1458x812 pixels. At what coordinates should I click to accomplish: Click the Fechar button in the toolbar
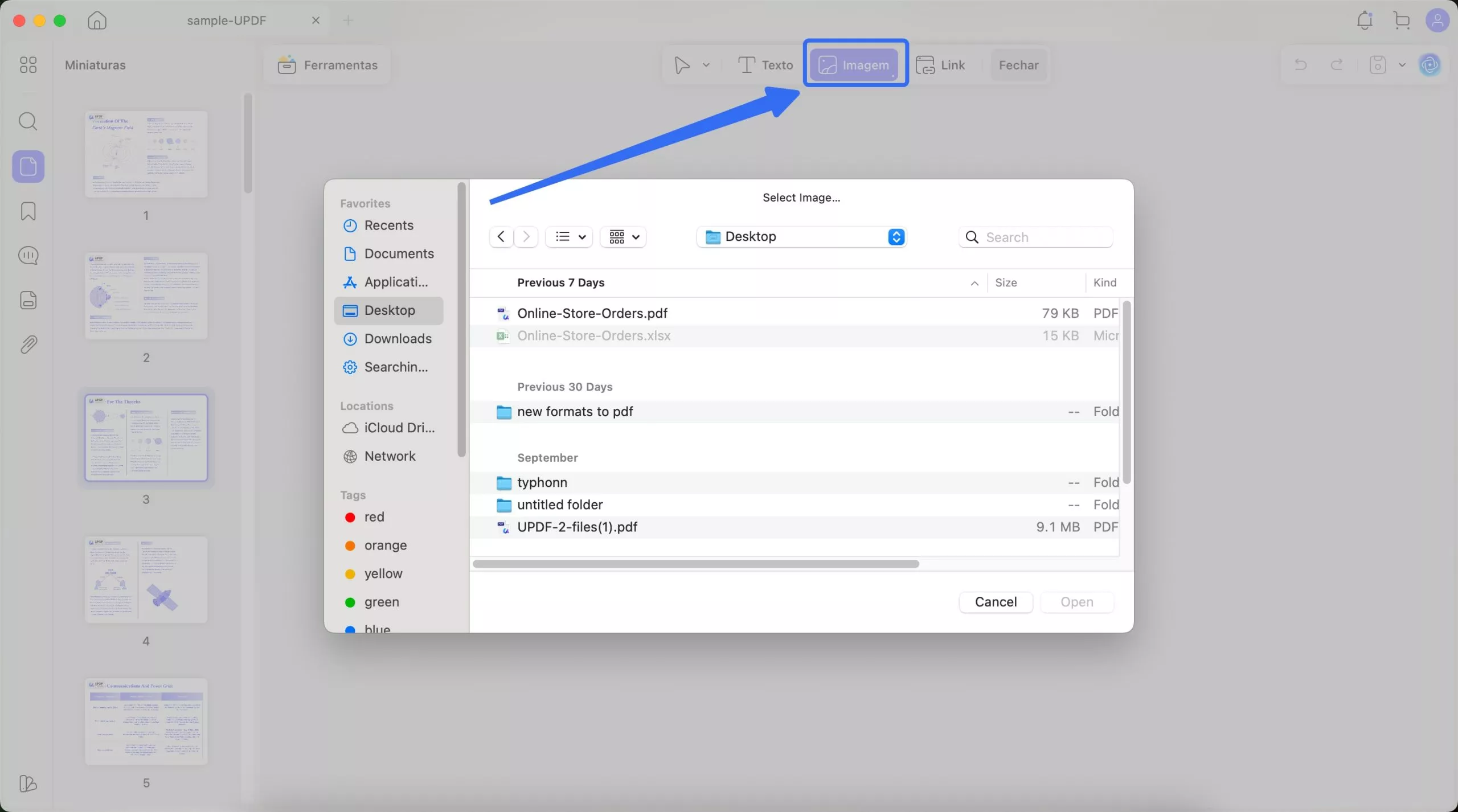click(1018, 65)
